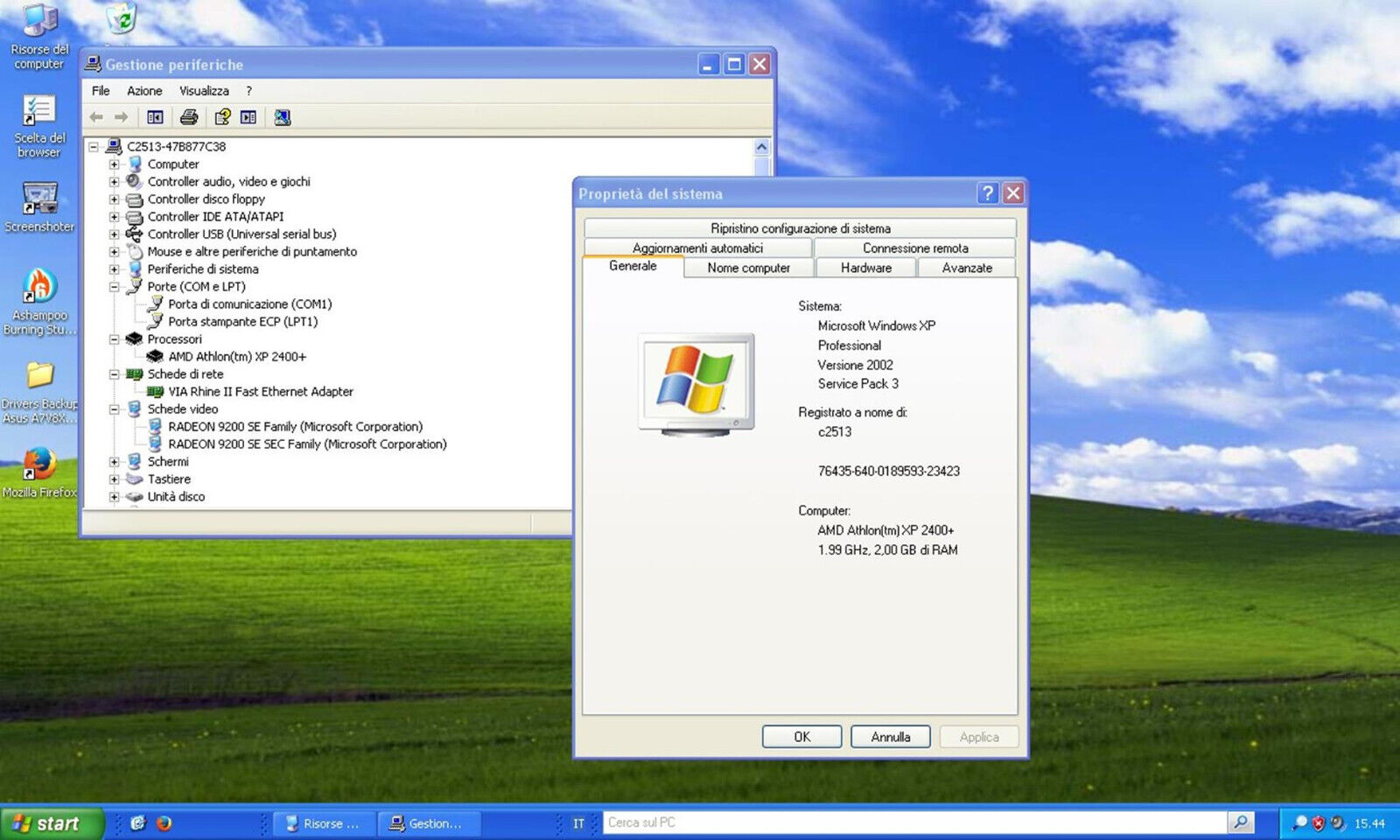Select Mouse e altre periferiche di puntamento
1400x840 pixels.
tap(252, 252)
